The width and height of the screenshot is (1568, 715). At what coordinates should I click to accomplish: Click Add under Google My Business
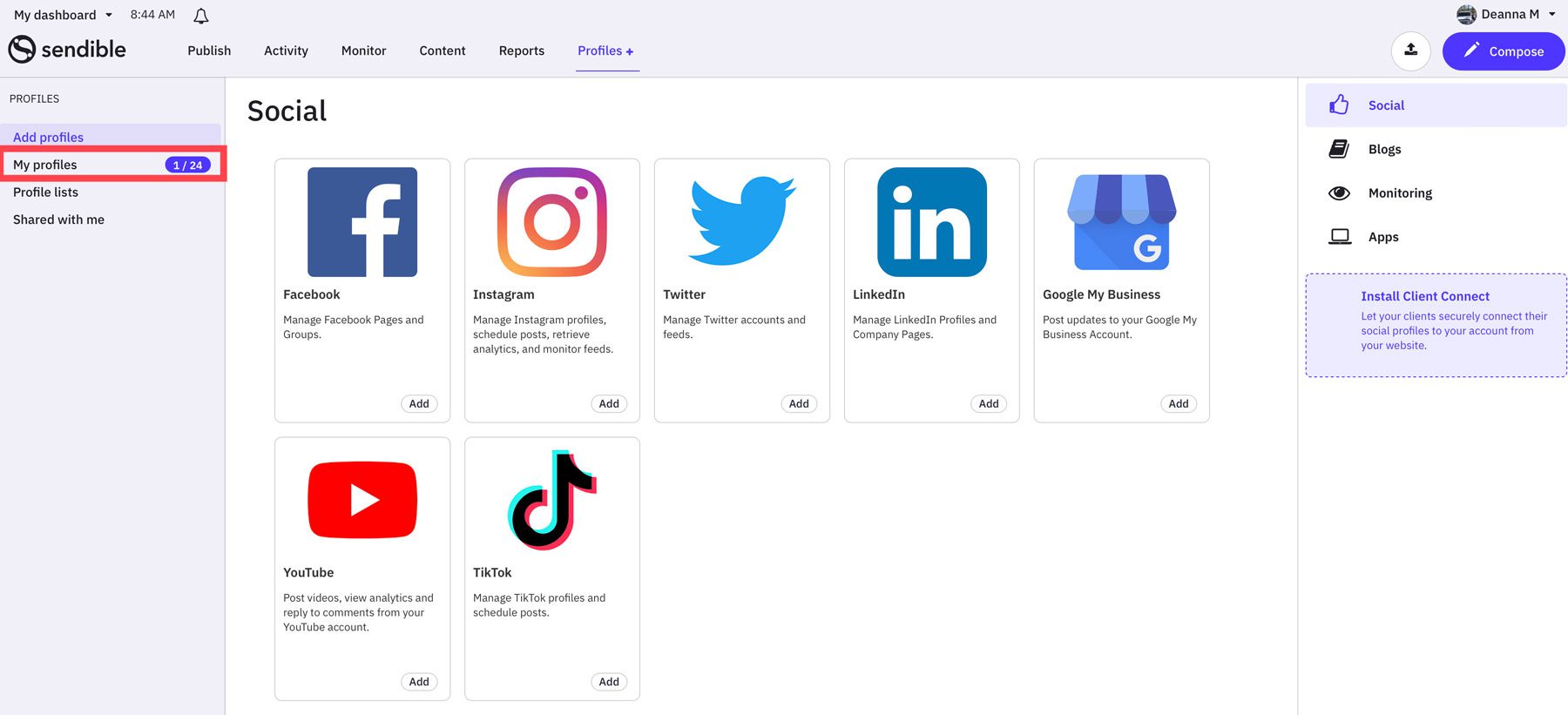(1178, 403)
